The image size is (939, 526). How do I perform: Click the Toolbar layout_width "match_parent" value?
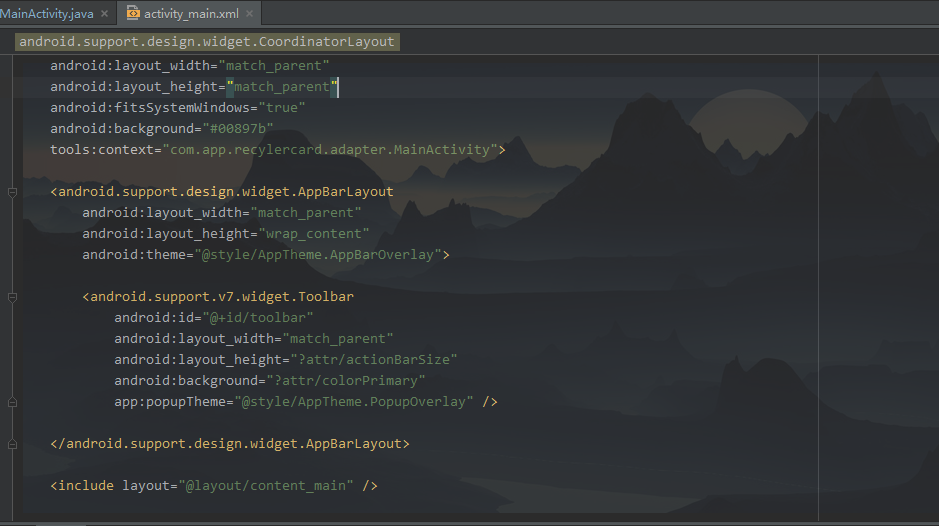click(338, 338)
